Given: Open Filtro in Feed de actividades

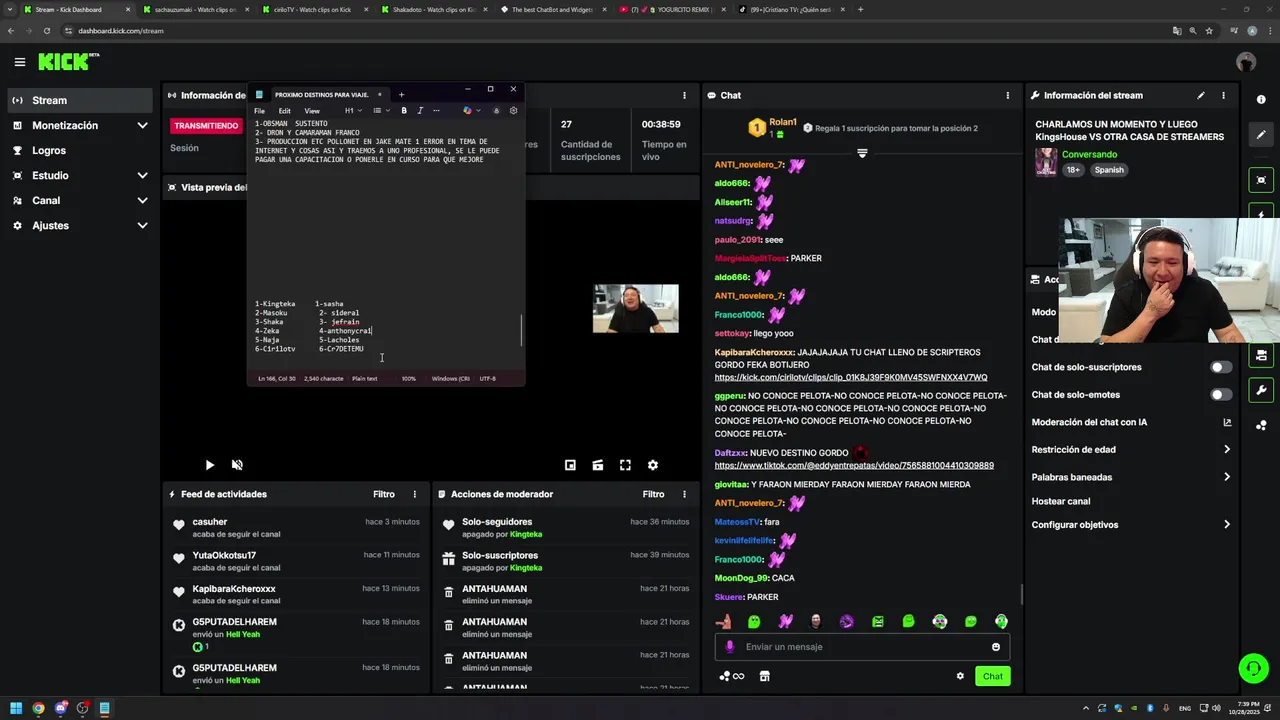Looking at the screenshot, I should coord(384,494).
